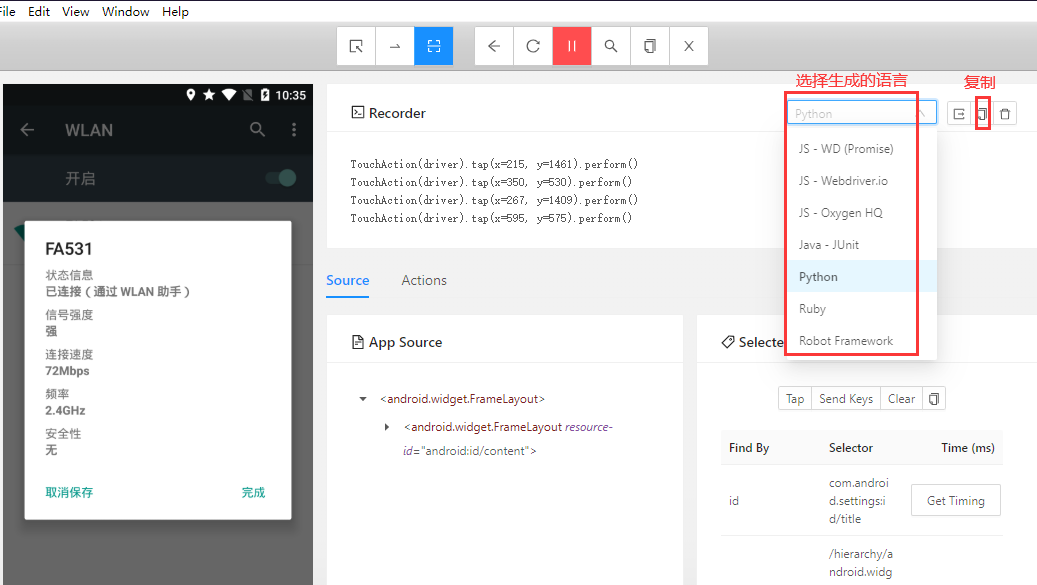The height and width of the screenshot is (585, 1037).
Task: Open the code language dropdown showing Python
Action: click(860, 112)
